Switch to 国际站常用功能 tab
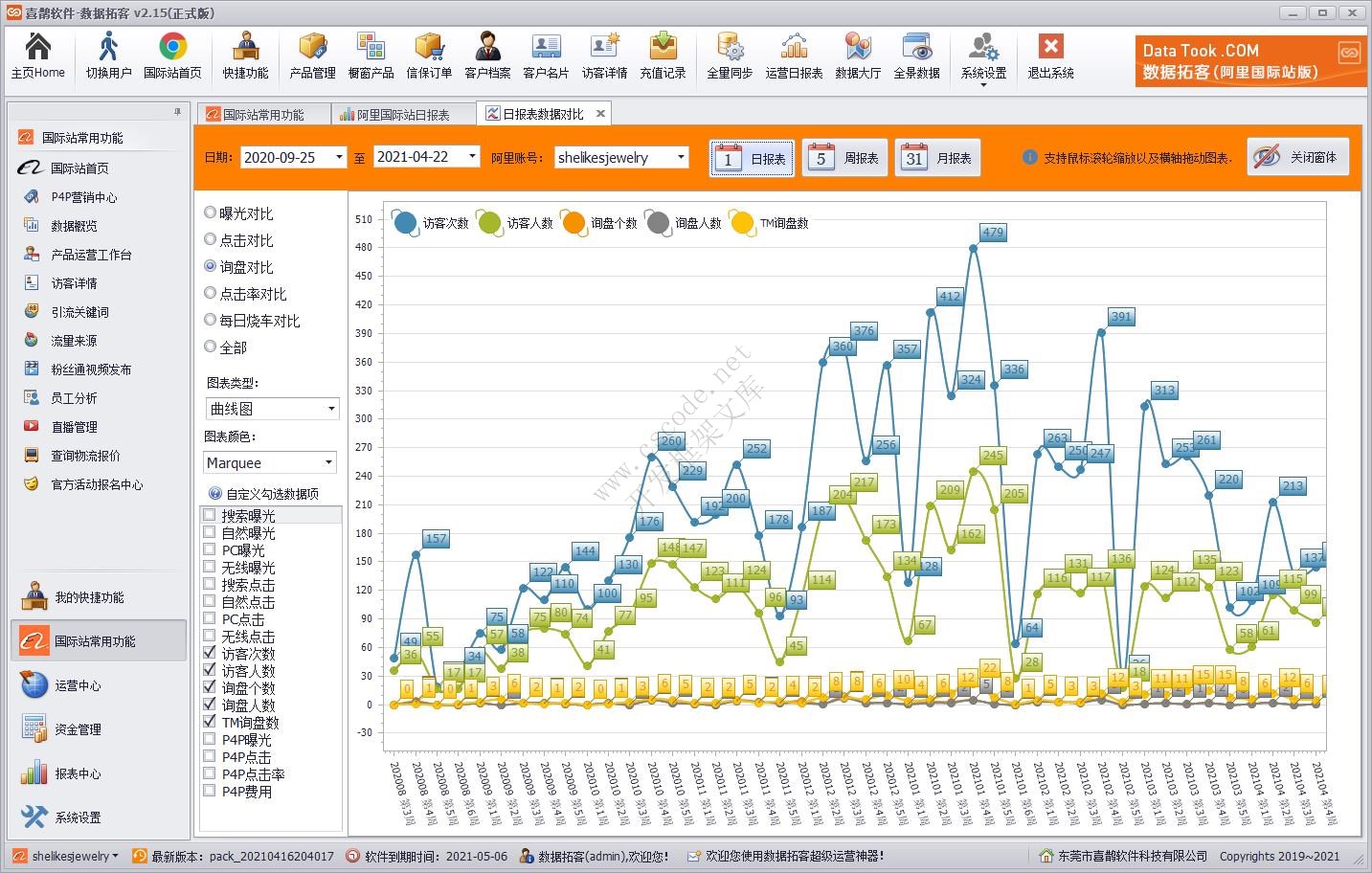Image resolution: width=1372 pixels, height=873 pixels. click(x=263, y=114)
